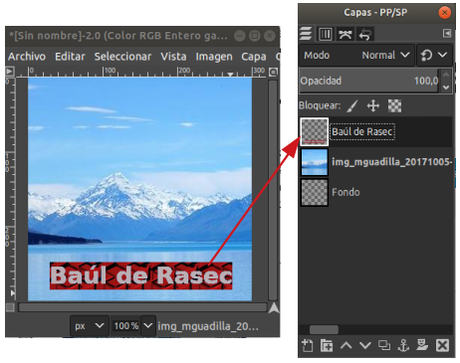Screen dimensions: 460x363
Task: Close the Capas dialog window
Action: pos(444,13)
